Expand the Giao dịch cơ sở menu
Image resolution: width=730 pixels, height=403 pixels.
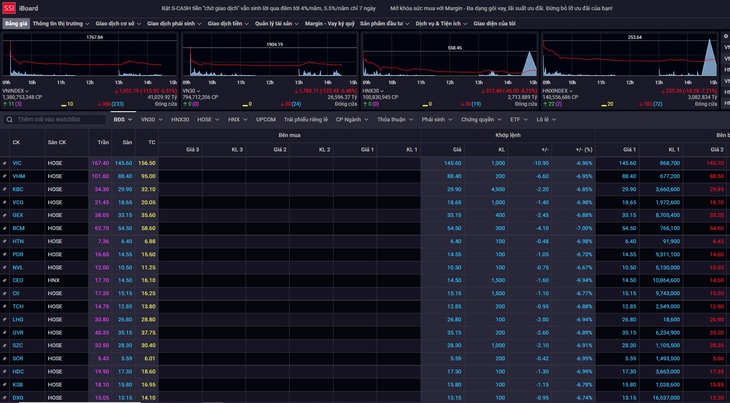[118, 23]
